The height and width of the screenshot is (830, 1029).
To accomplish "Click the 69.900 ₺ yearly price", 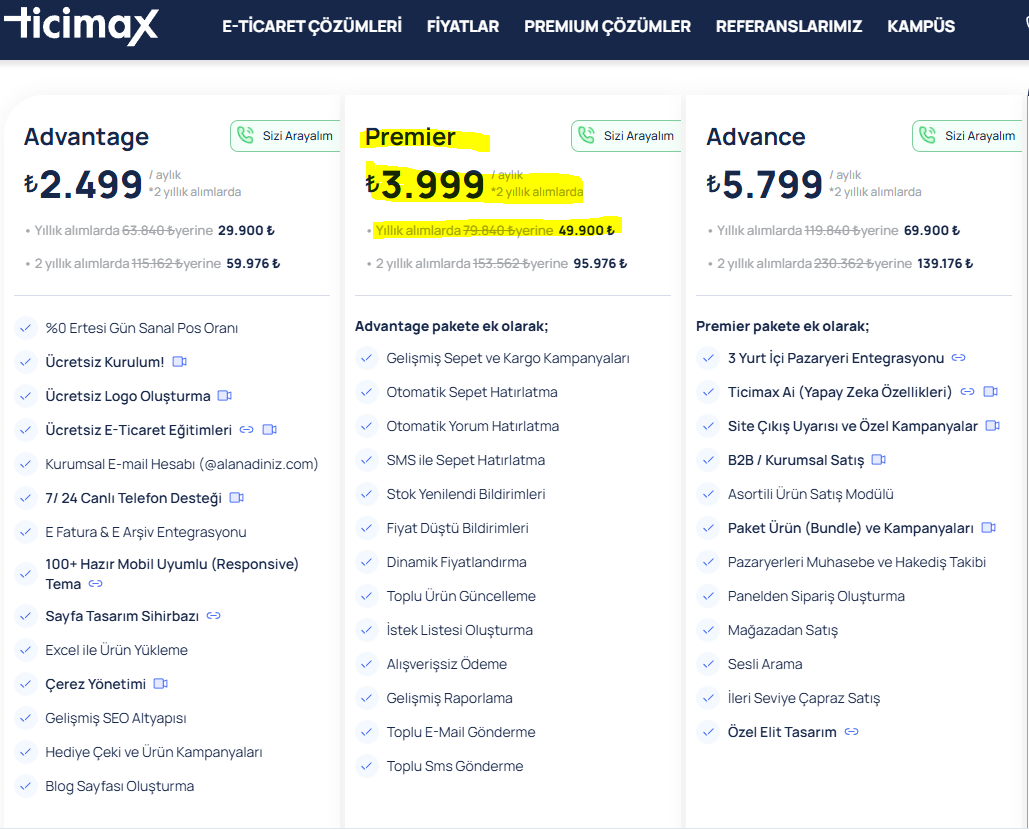I will [x=931, y=230].
